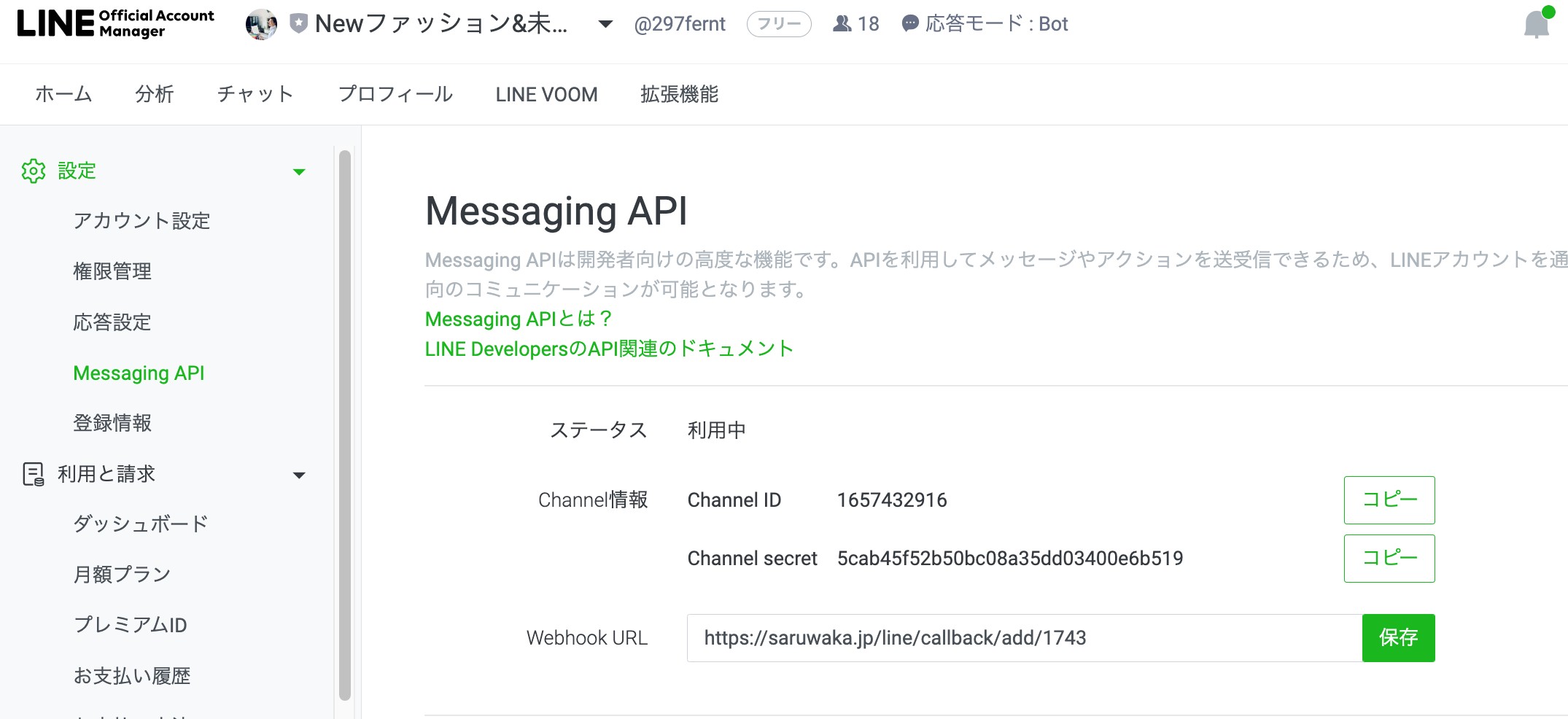Screen dimensions: 1568x719
Task: Click the 設定 gear icon in sidebar
Action: 34,171
